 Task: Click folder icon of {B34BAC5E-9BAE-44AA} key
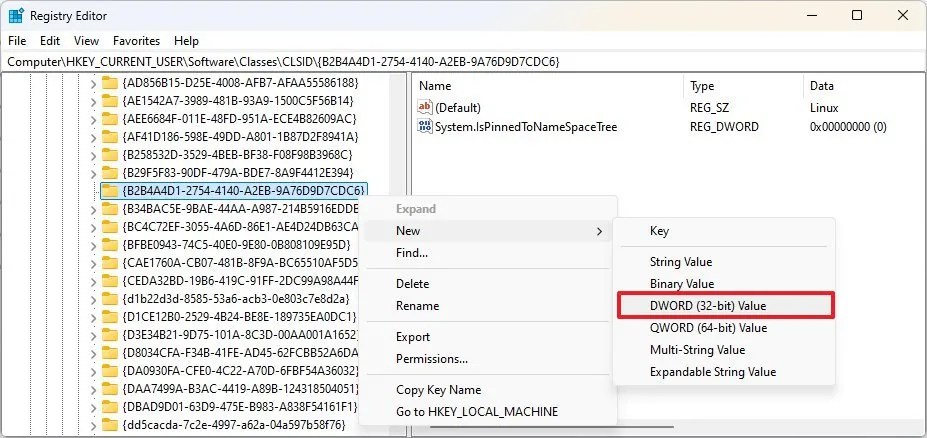(x=109, y=209)
